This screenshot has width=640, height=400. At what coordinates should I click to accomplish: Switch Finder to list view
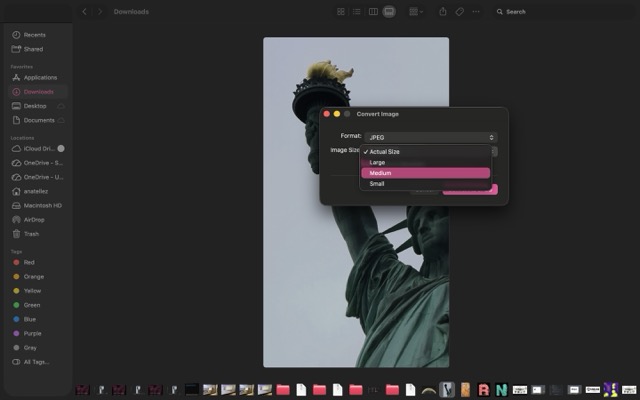357,12
